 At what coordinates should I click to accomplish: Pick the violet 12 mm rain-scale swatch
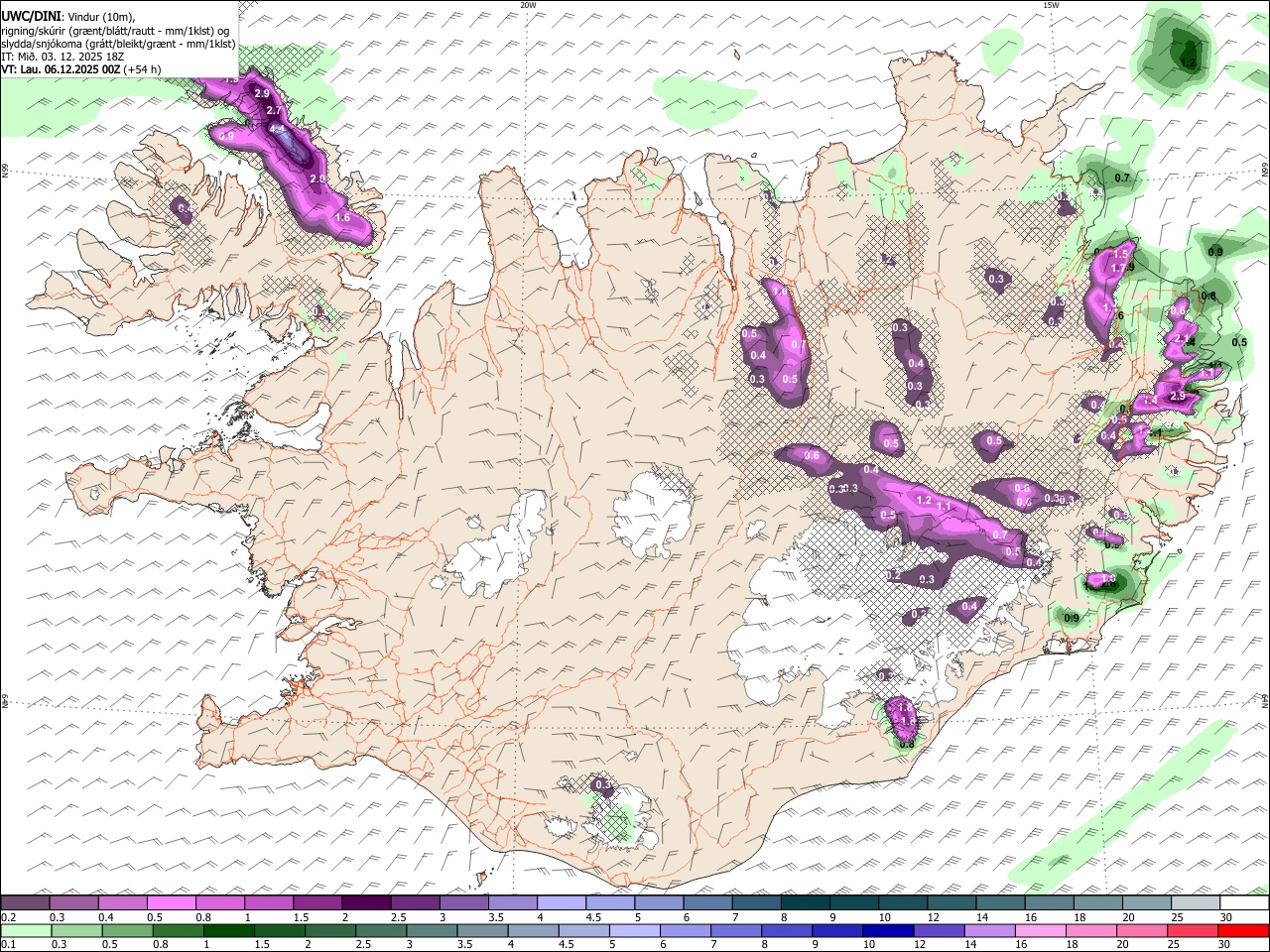(x=939, y=930)
